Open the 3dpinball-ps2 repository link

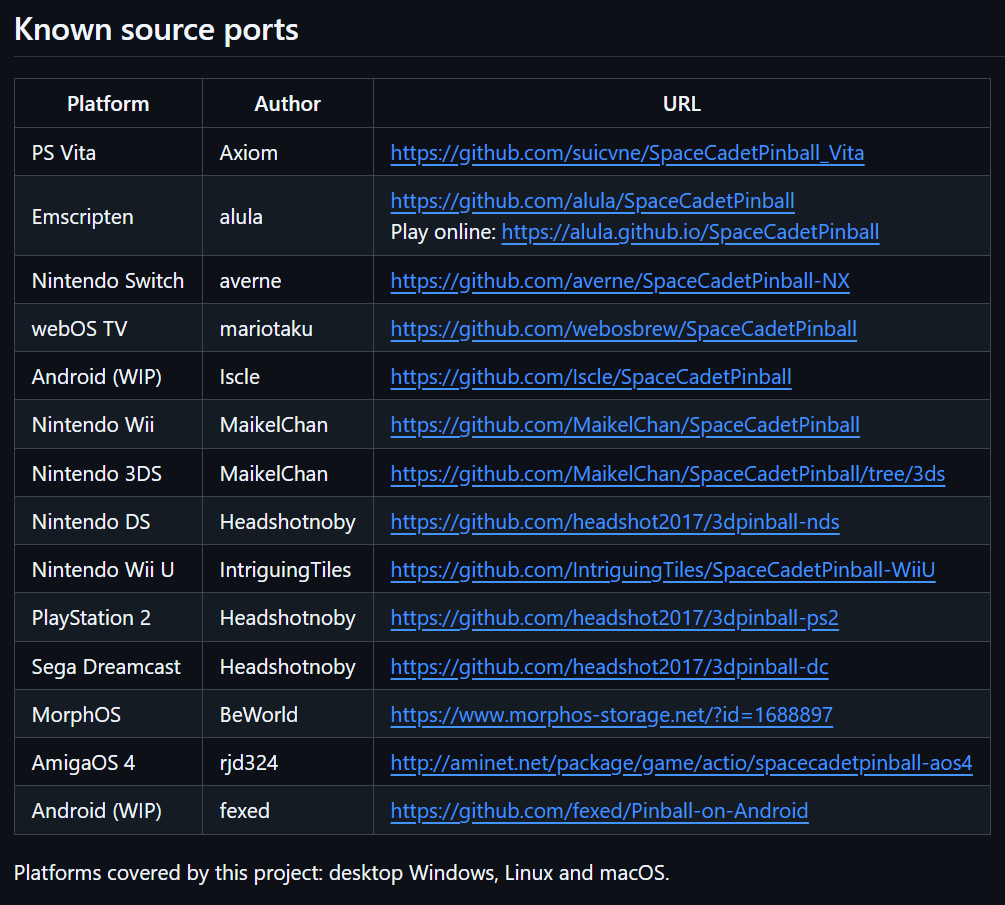point(614,618)
